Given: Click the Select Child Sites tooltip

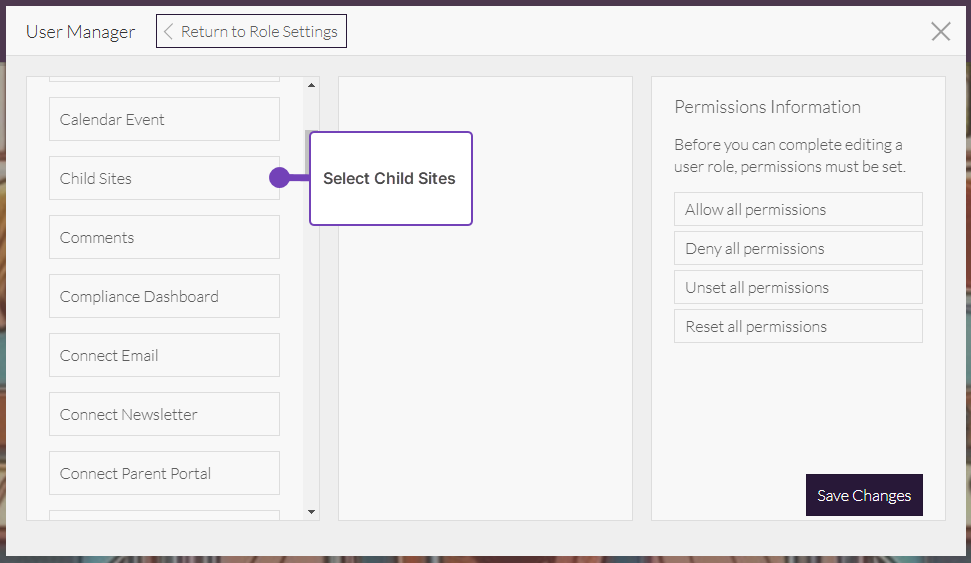Looking at the screenshot, I should (x=390, y=178).
